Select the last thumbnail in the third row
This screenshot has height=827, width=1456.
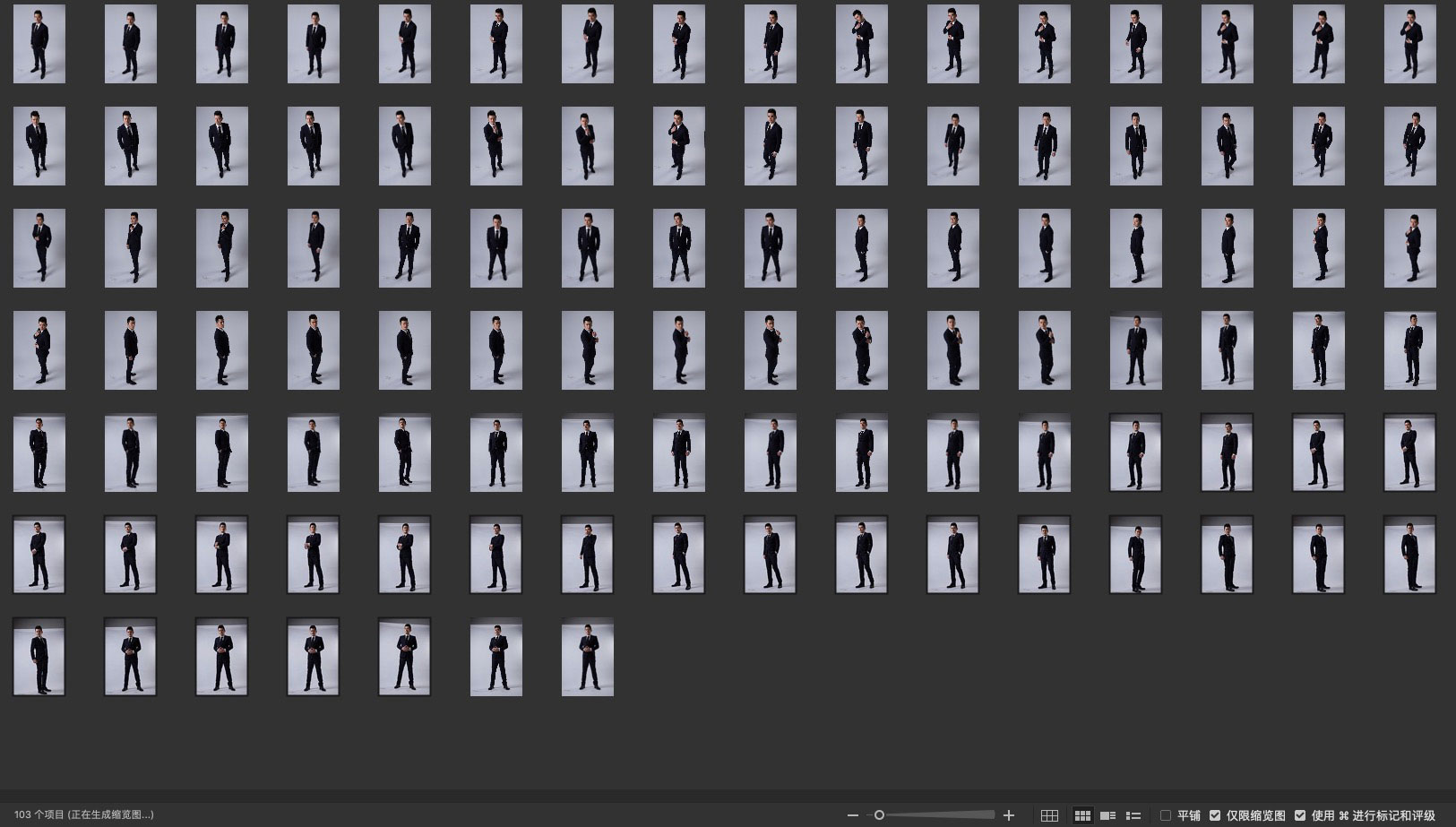(x=1409, y=248)
